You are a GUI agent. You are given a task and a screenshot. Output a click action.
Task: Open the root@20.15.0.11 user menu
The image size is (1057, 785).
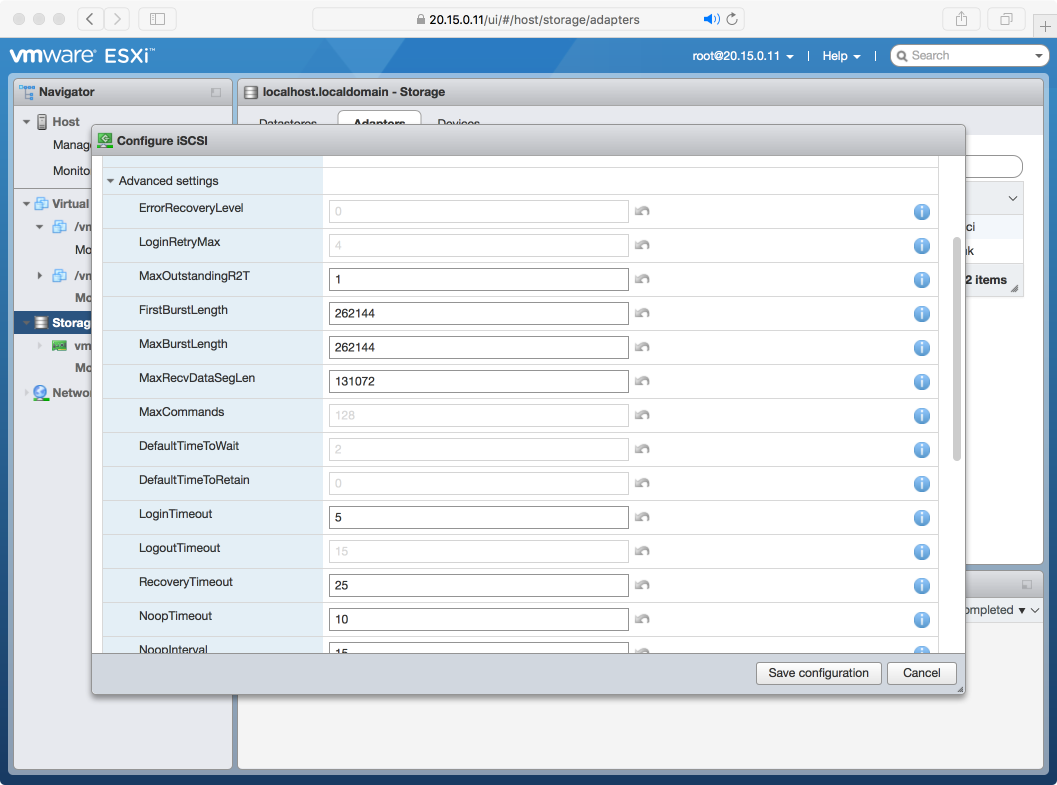click(x=744, y=56)
